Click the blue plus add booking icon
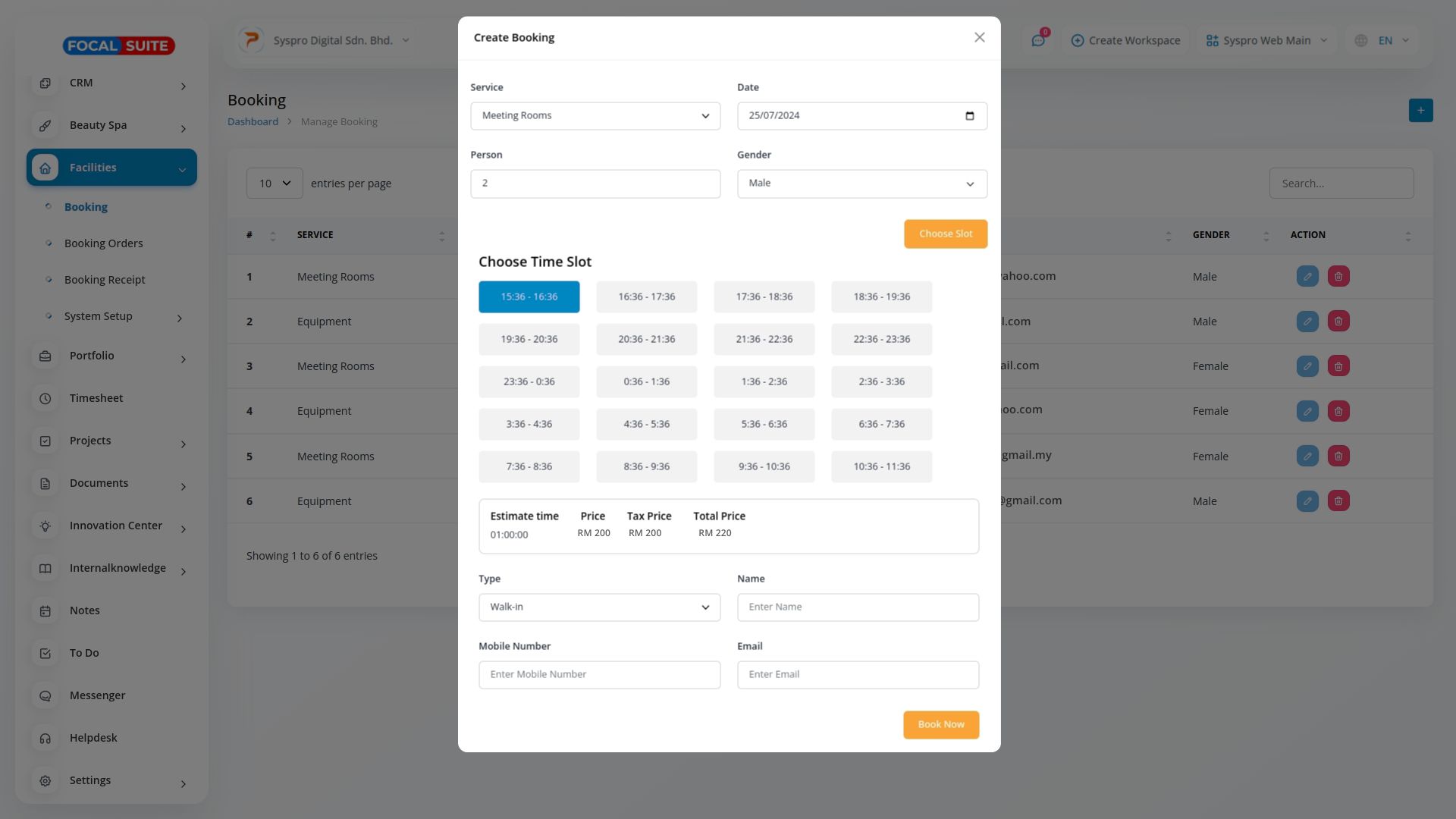The width and height of the screenshot is (1456, 819). pos(1420,111)
